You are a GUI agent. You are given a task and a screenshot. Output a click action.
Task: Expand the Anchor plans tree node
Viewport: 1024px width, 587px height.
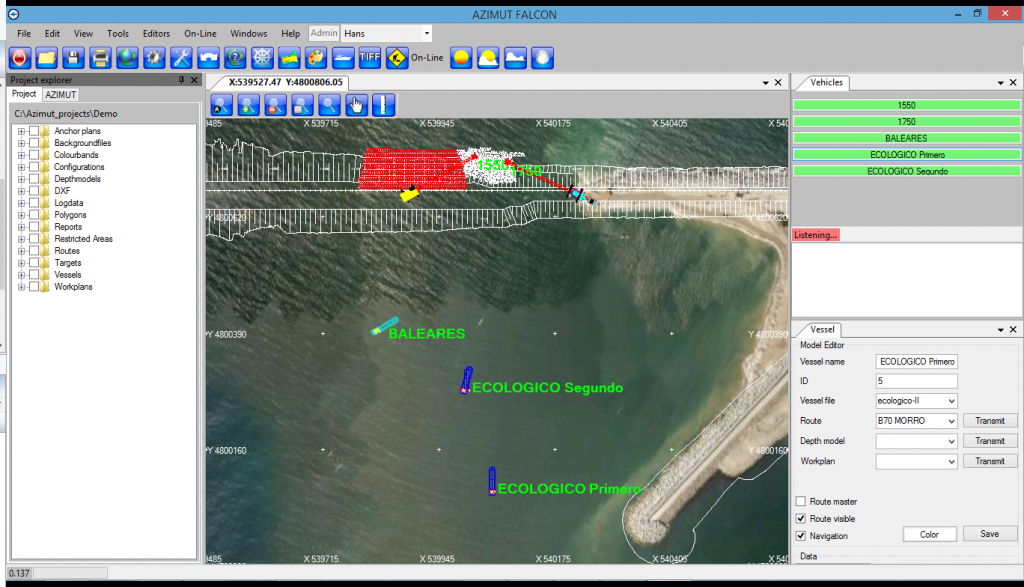21,131
